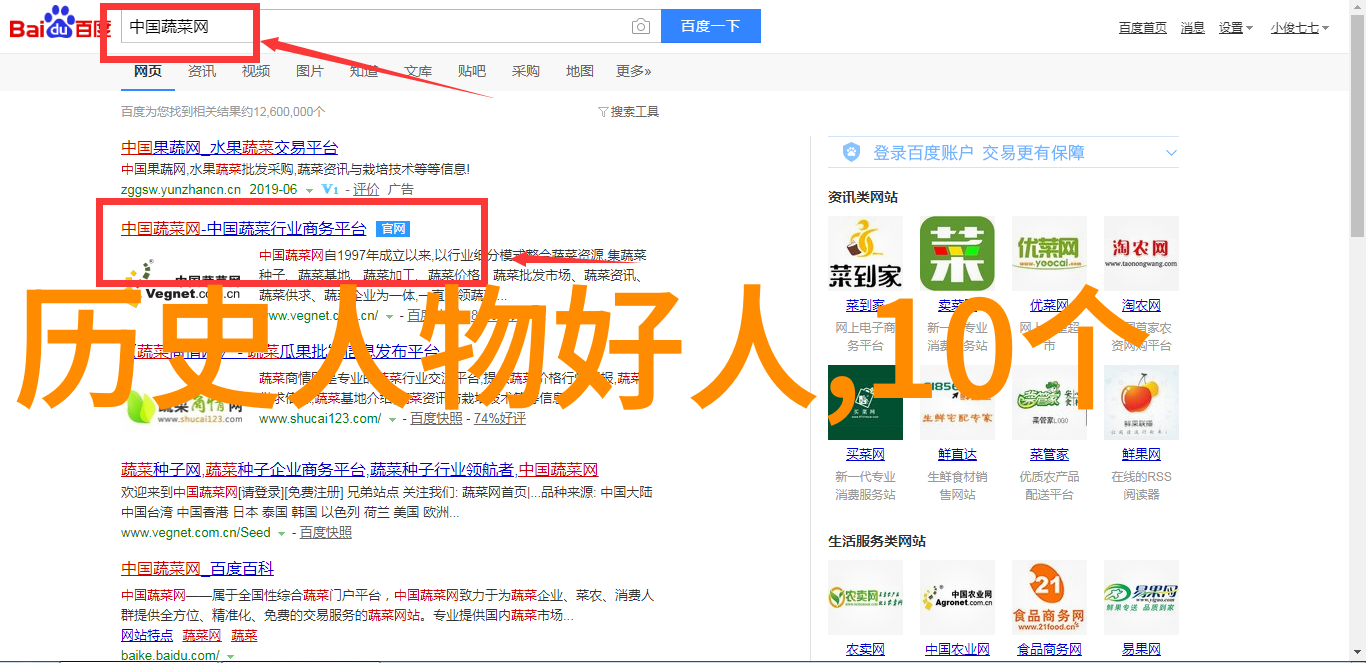Open the 小俊七七 account dropdown

(1299, 28)
